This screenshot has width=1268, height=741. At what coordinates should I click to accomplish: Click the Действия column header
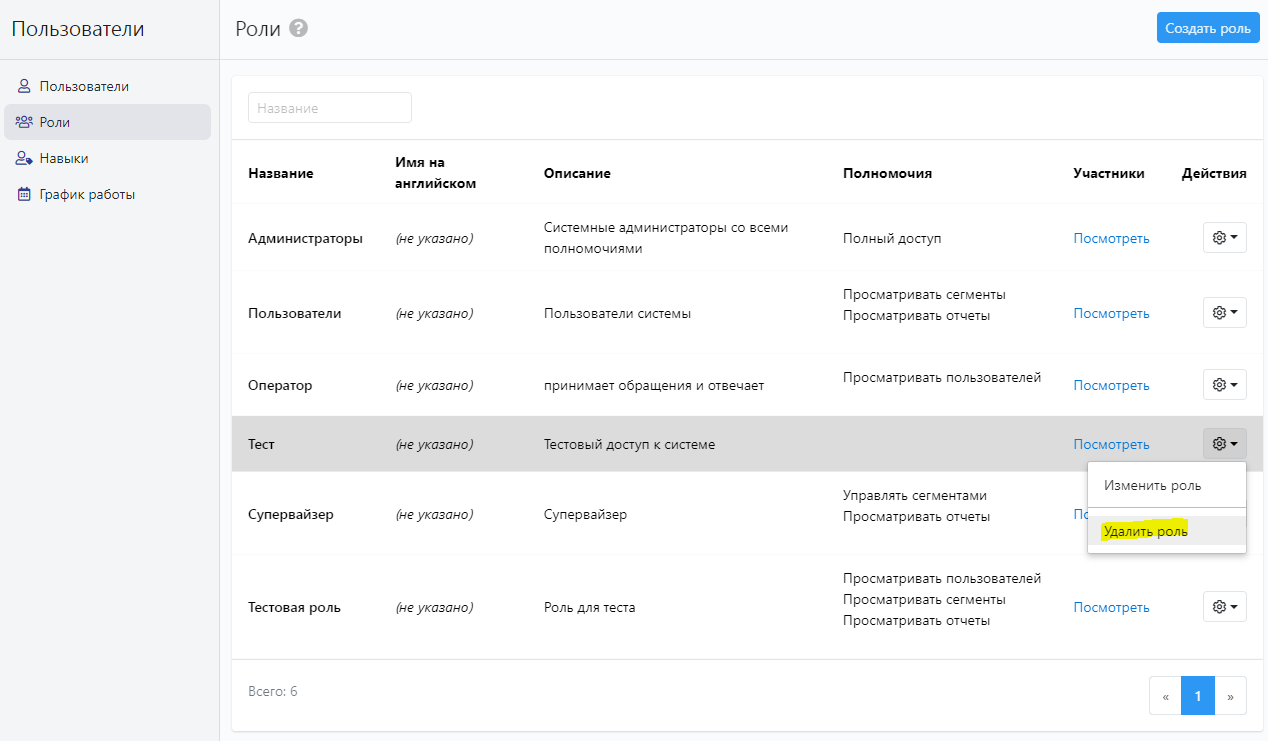point(1214,173)
